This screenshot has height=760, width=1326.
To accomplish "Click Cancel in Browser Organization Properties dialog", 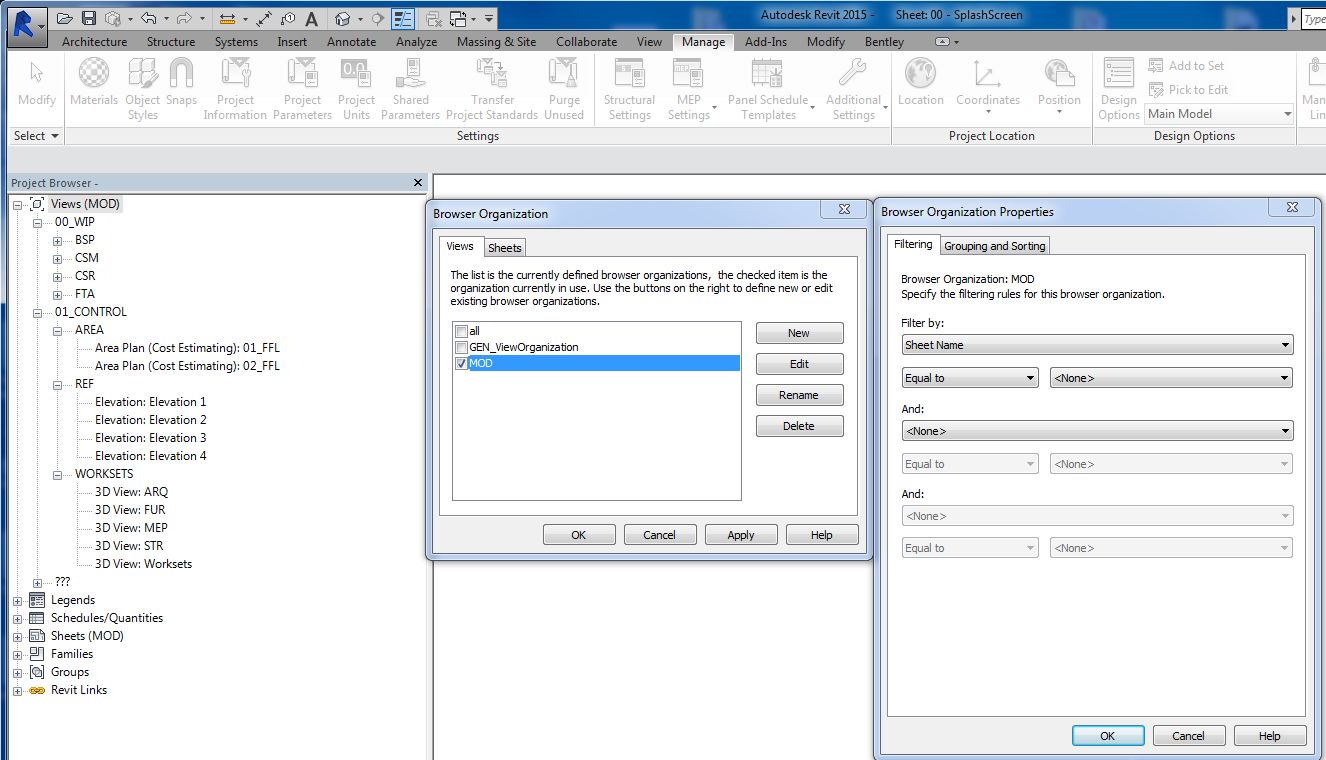I will tap(1189, 736).
